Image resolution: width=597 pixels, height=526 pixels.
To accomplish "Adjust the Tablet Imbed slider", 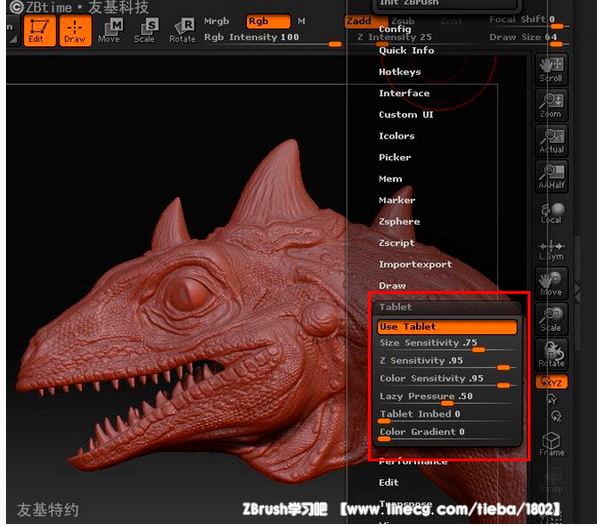I will (x=447, y=417).
